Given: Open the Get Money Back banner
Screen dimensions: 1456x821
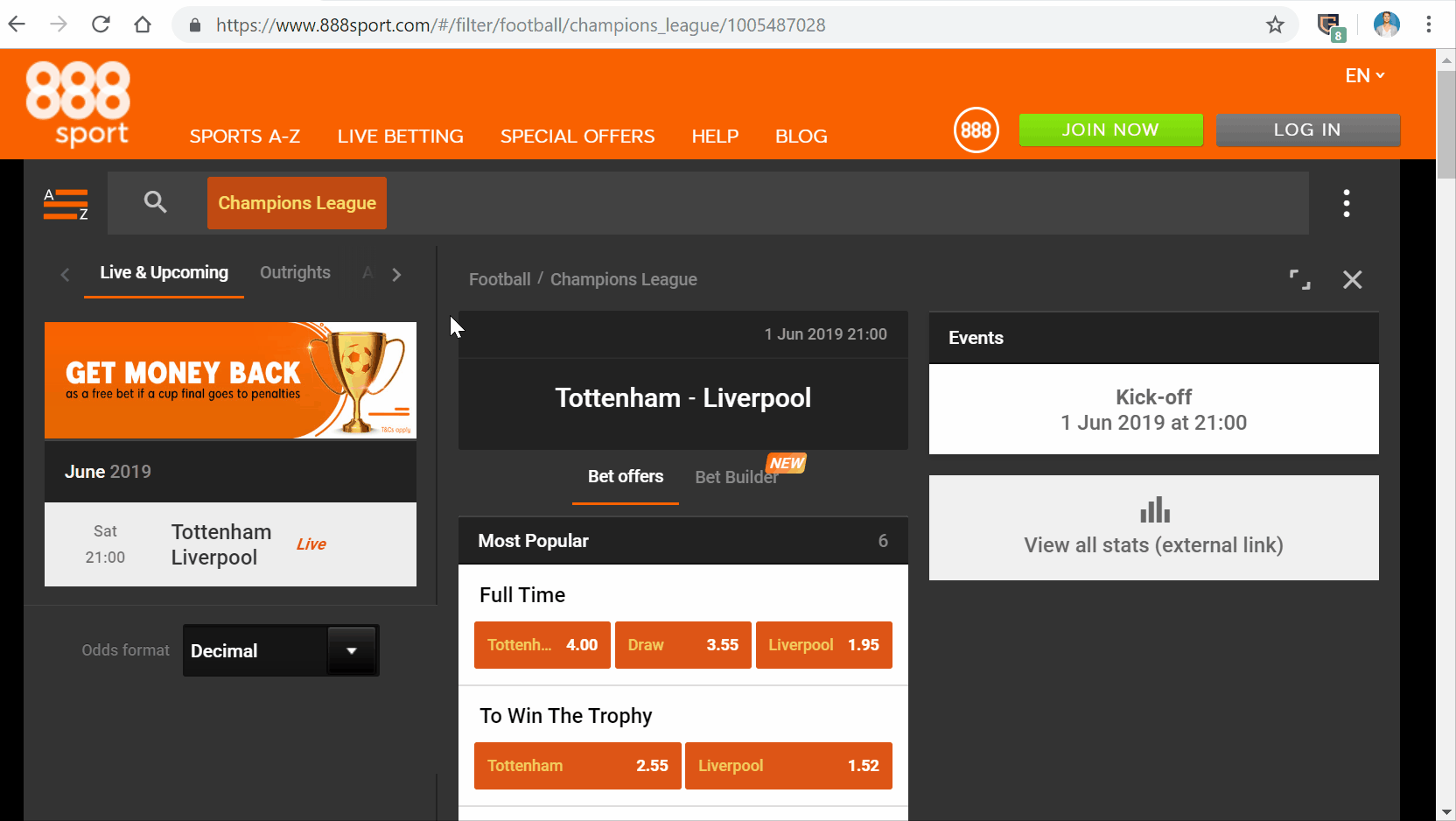Looking at the screenshot, I should (230, 380).
